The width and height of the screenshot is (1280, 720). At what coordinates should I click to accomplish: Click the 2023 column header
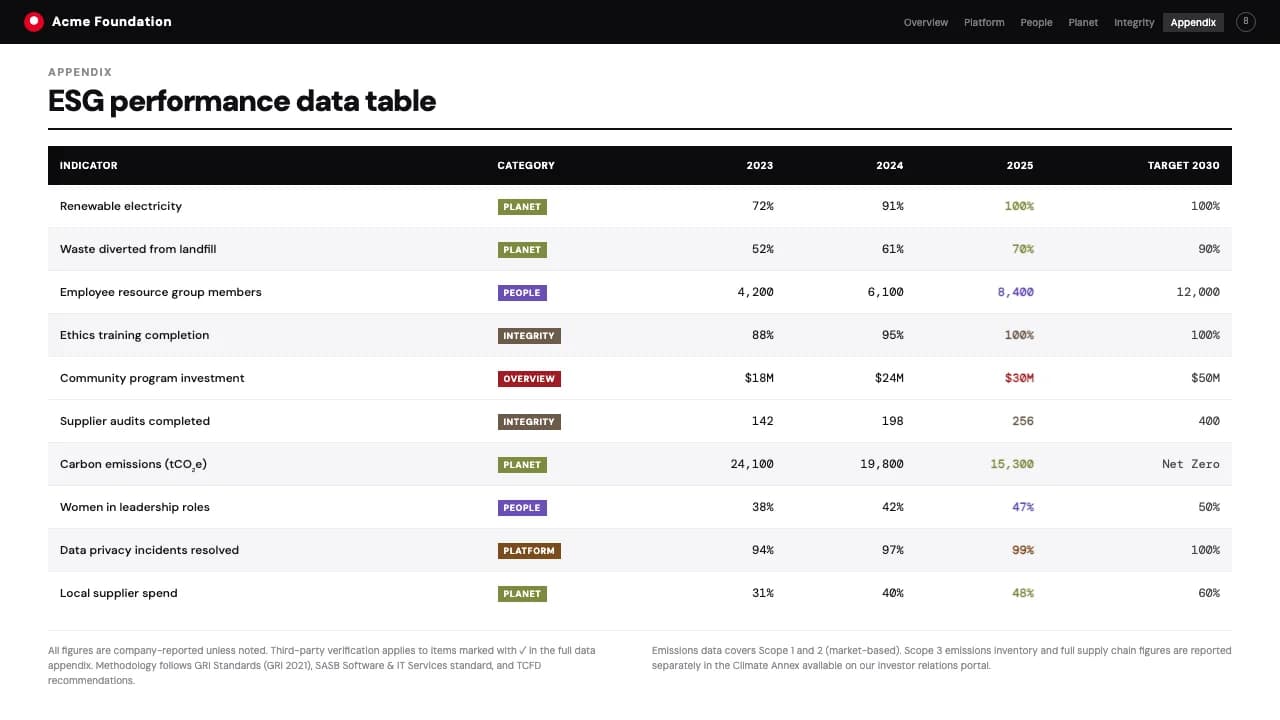[x=760, y=166]
